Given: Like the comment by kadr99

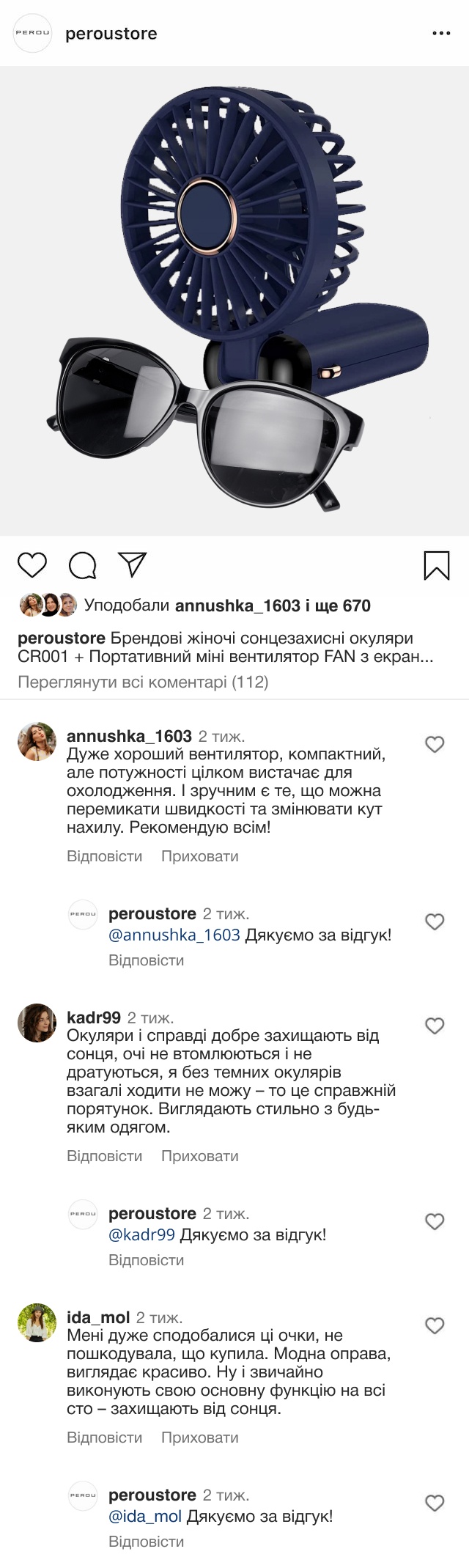Looking at the screenshot, I should point(435,1026).
